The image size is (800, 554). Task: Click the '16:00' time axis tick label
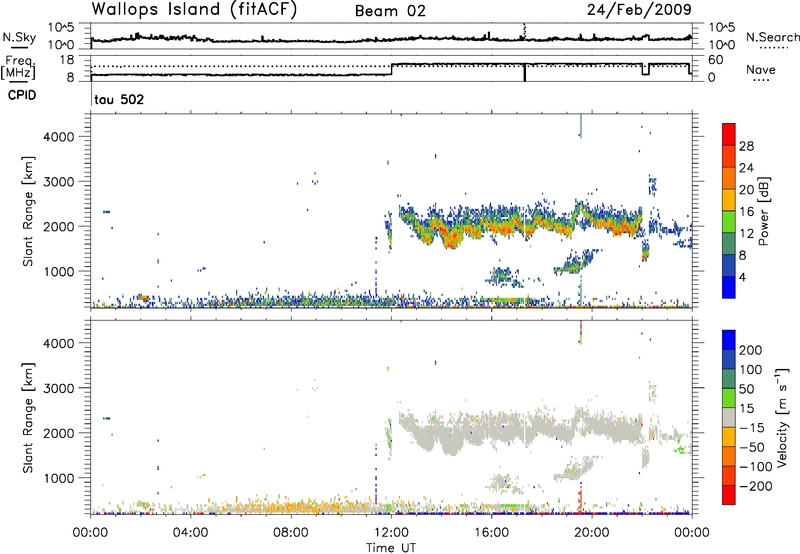click(491, 533)
